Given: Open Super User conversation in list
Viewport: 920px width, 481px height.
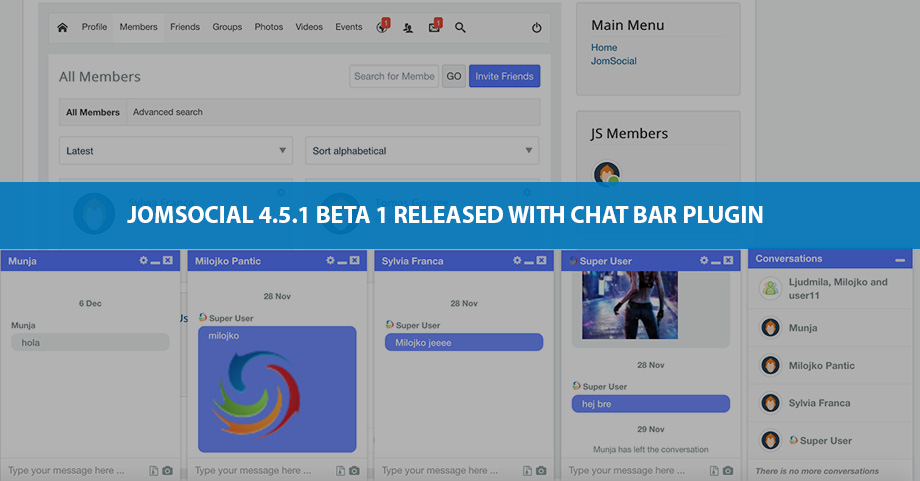Looking at the screenshot, I should tap(830, 441).
